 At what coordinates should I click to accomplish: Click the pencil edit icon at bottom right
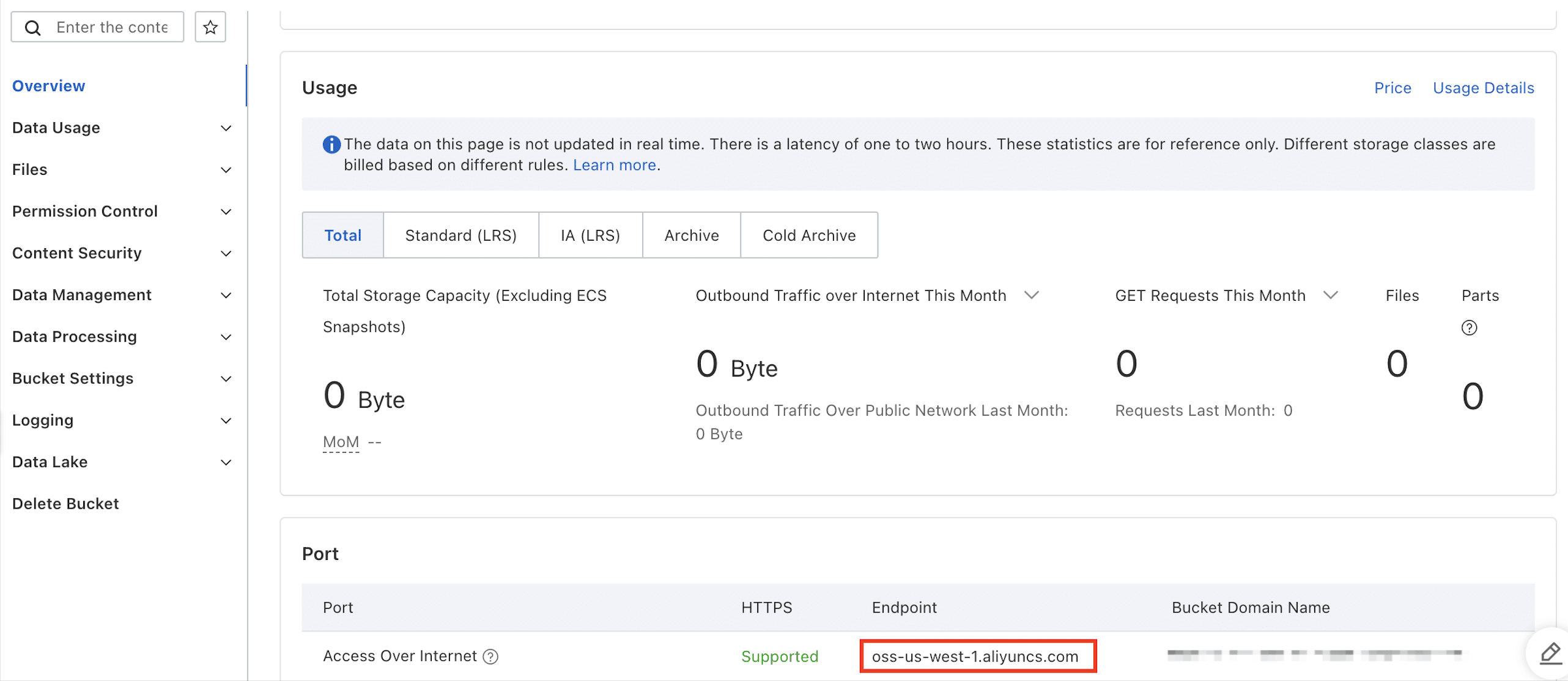tap(1550, 653)
